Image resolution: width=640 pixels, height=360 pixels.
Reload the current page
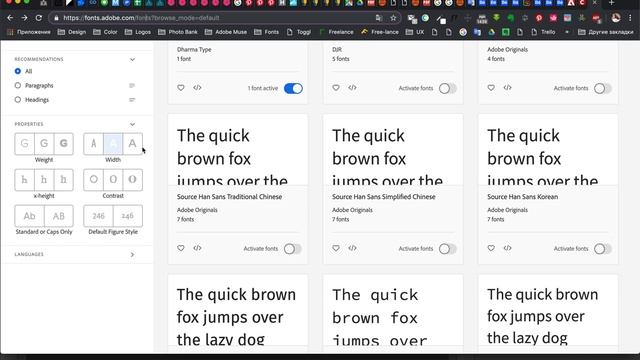coord(39,18)
